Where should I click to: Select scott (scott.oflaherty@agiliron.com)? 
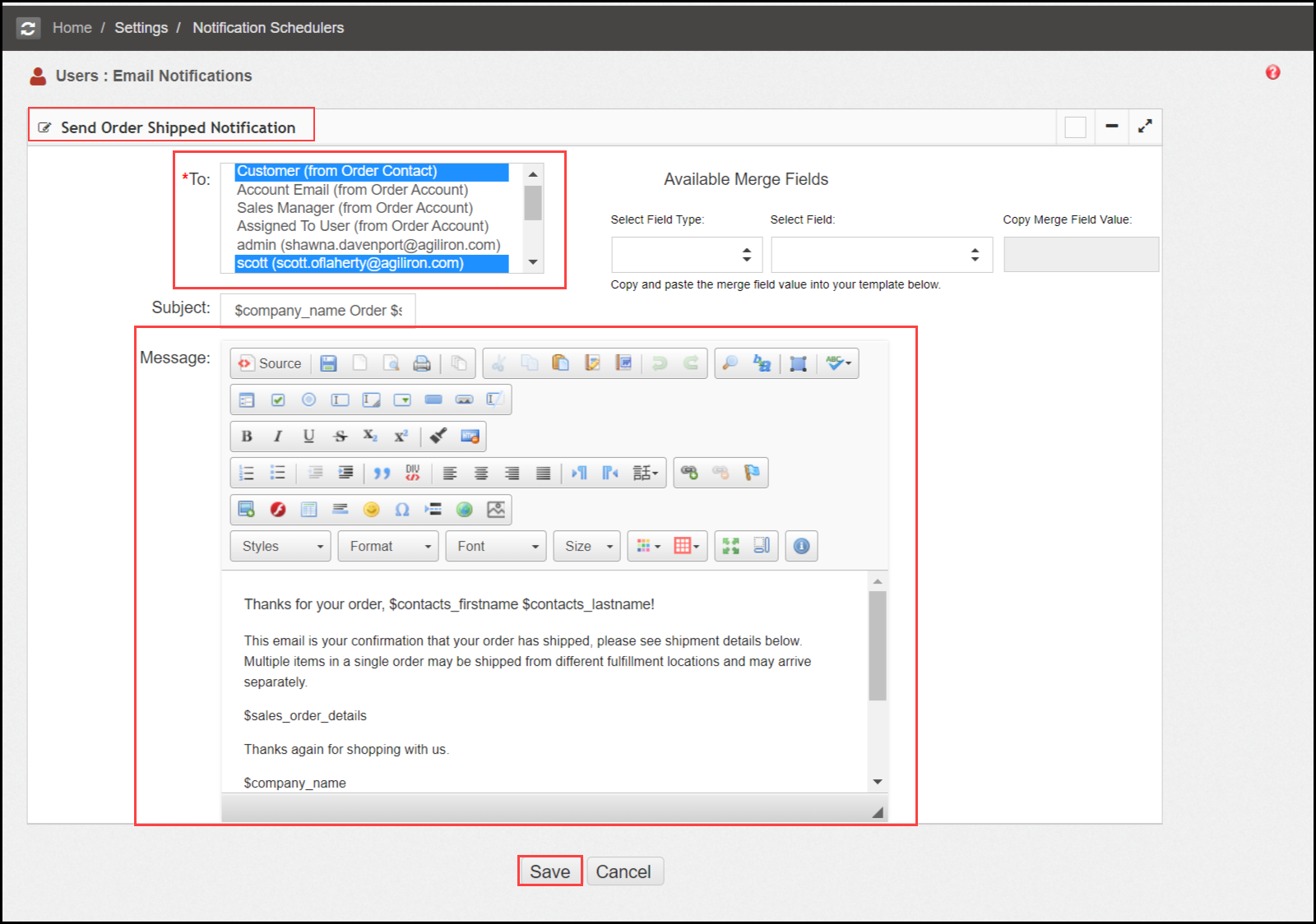372,263
